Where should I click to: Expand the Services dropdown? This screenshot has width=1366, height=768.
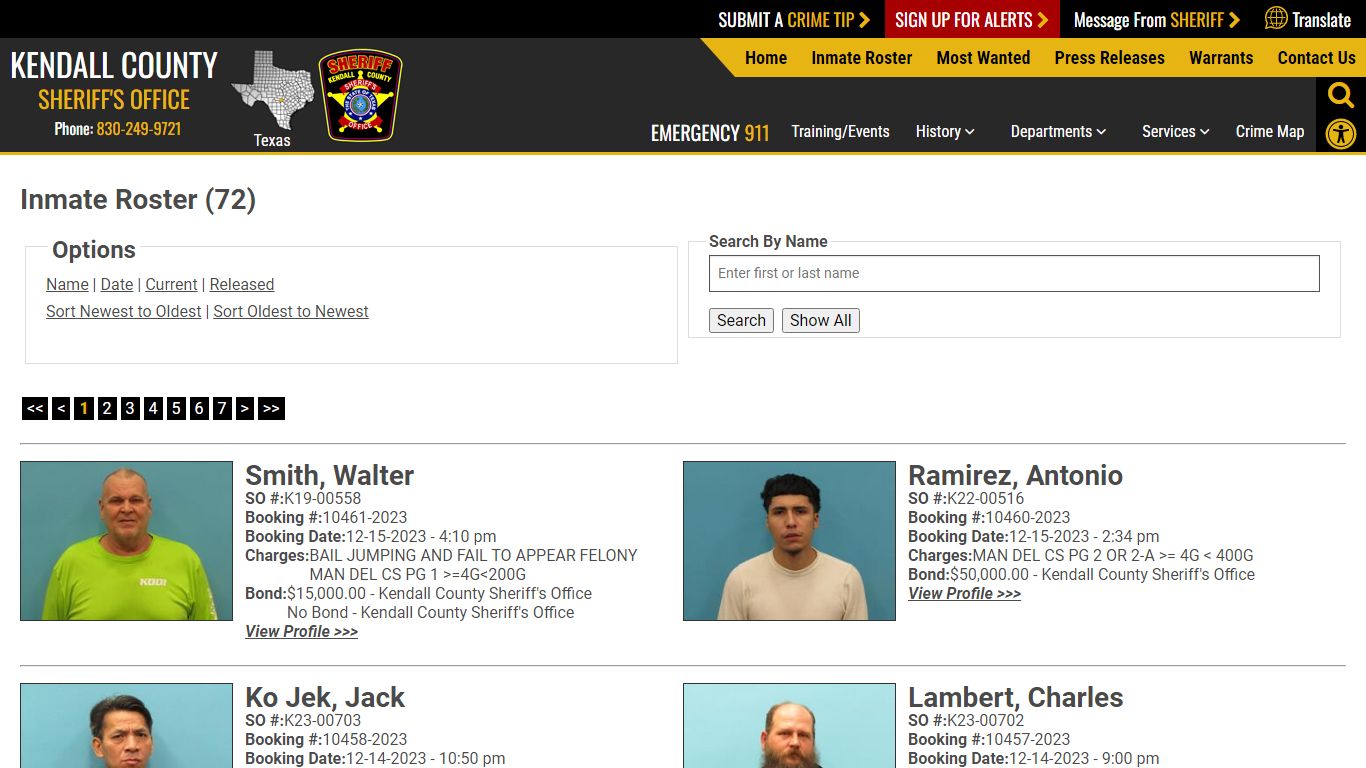coord(1176,131)
